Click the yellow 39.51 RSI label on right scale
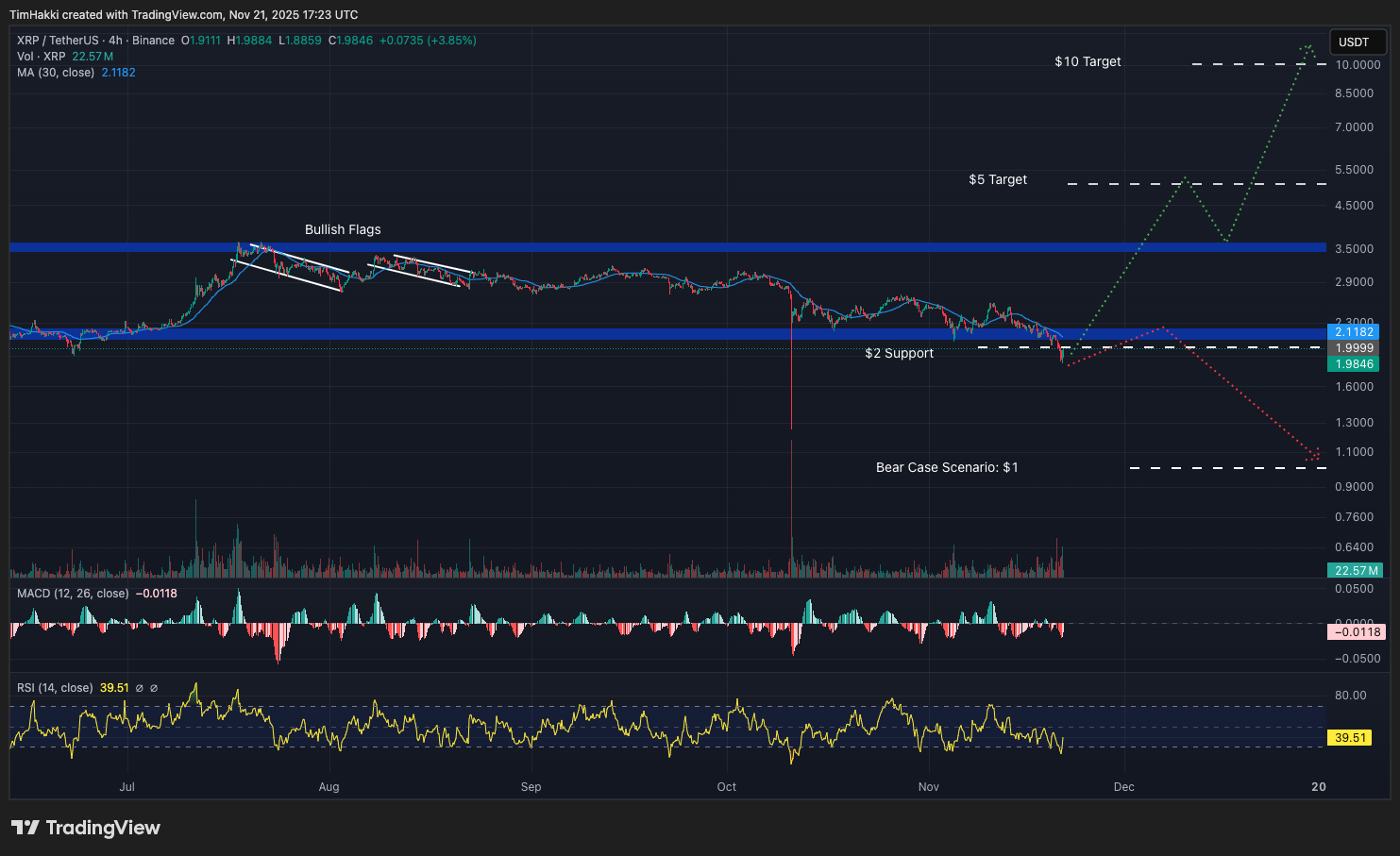 pos(1348,738)
